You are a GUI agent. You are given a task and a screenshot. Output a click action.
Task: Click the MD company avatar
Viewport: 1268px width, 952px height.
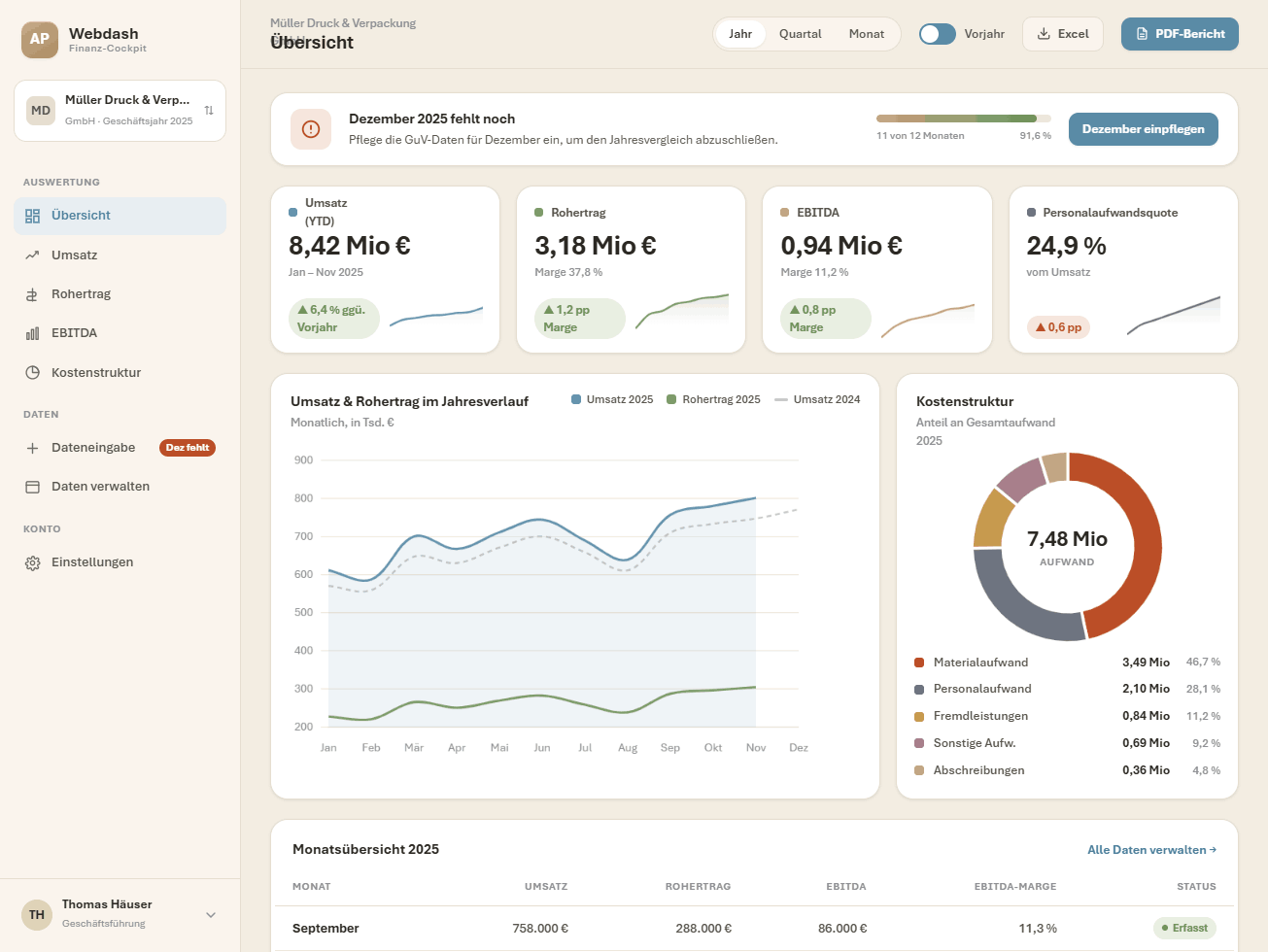click(41, 111)
